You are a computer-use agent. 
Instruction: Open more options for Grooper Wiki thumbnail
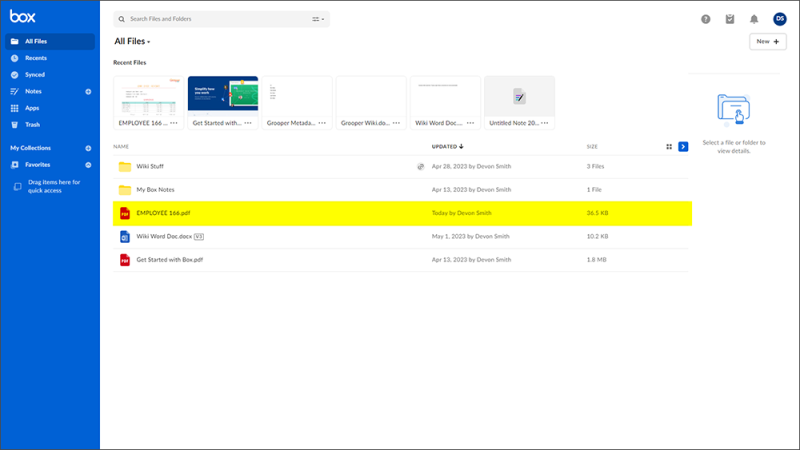pos(396,123)
